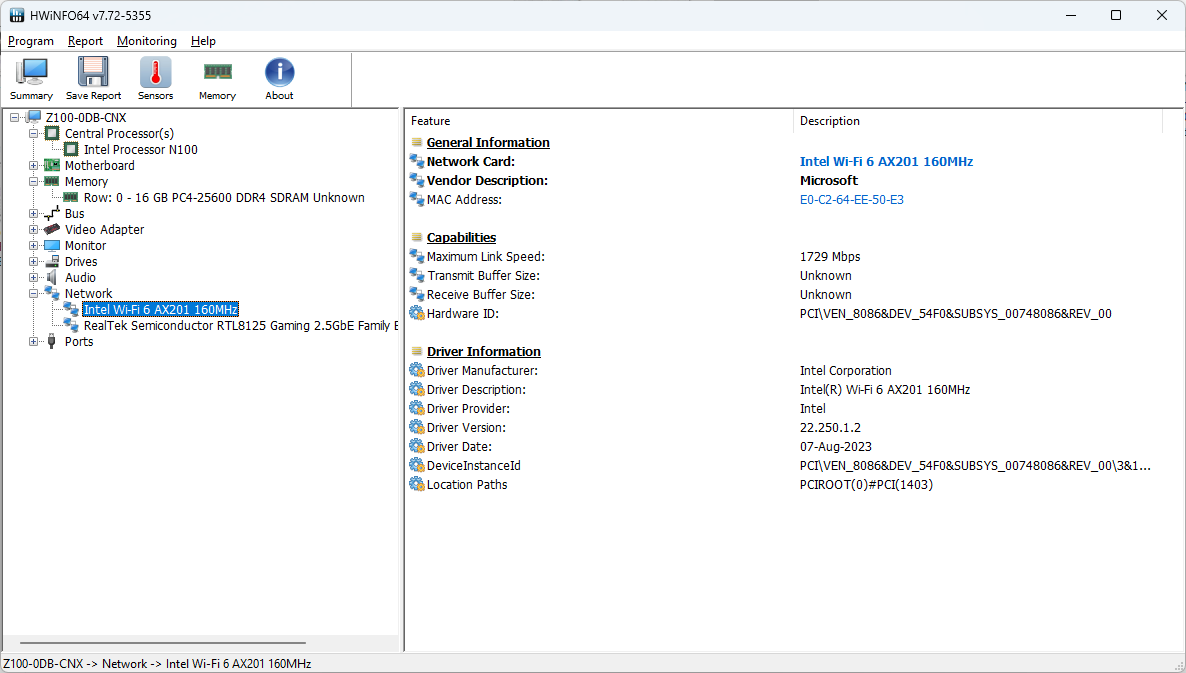
Task: Click the status bar path text
Action: point(157,664)
